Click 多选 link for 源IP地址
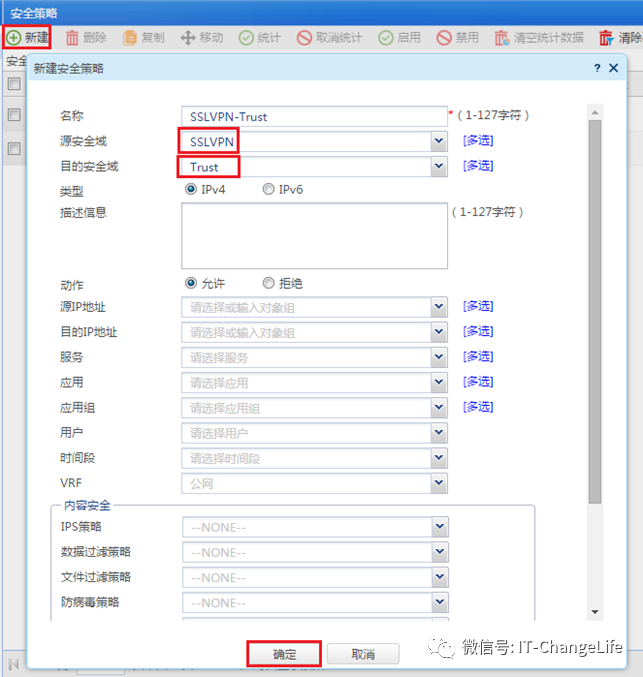The image size is (643, 677). [x=478, y=307]
